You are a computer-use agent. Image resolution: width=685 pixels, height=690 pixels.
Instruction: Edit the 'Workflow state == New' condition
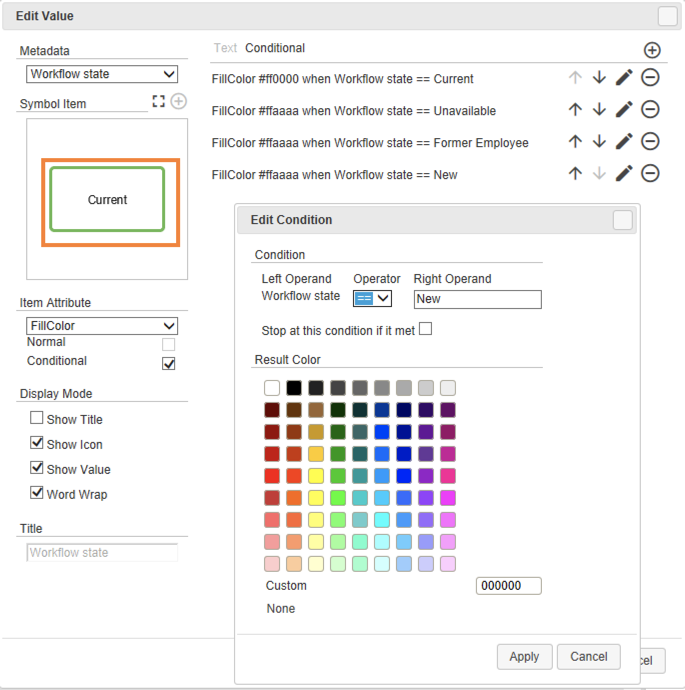point(624,174)
